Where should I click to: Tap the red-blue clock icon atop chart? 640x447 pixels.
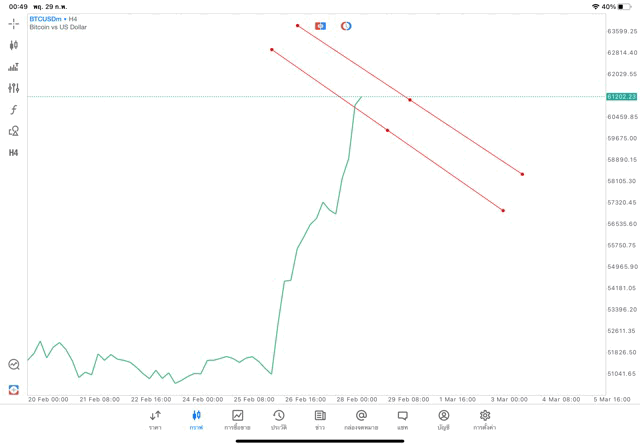346,26
